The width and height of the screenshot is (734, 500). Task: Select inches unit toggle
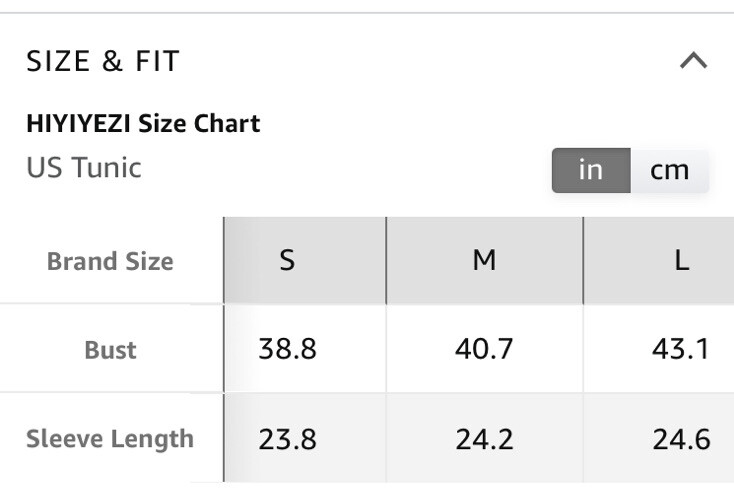point(591,170)
